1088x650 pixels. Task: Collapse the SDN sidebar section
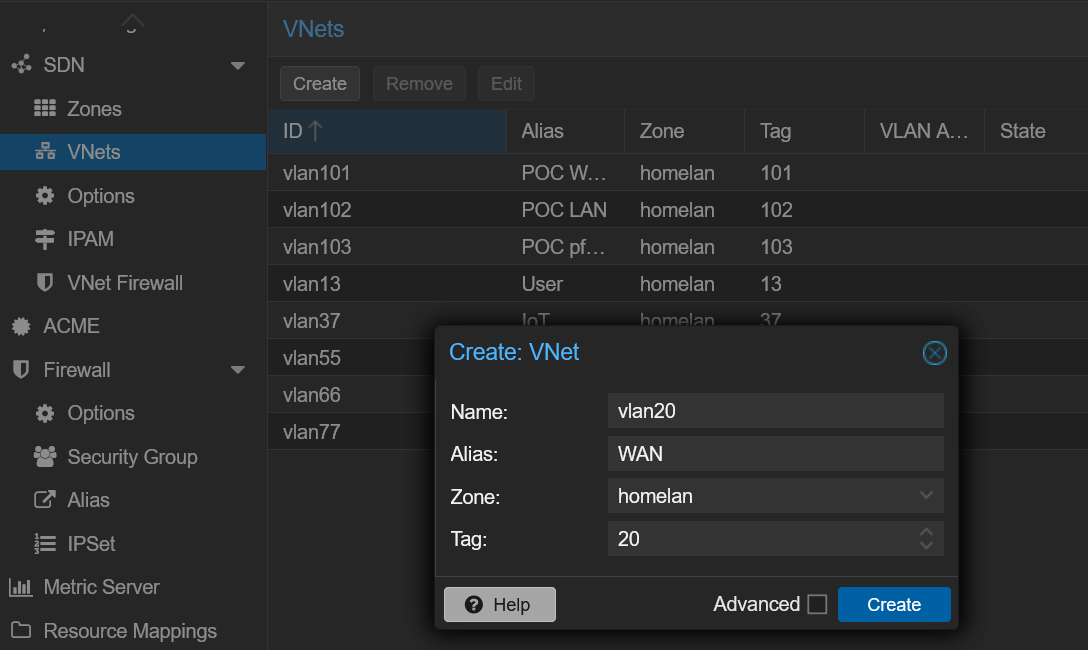pos(238,64)
